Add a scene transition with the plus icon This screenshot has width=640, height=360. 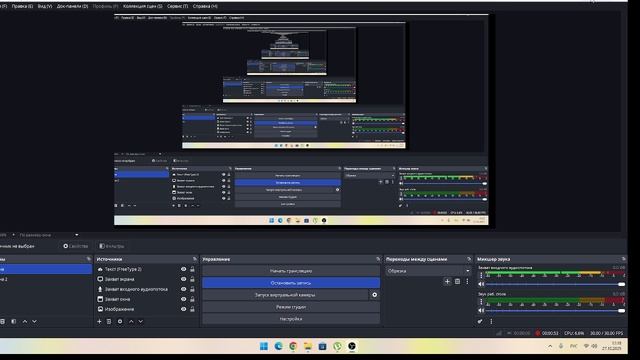447,281
